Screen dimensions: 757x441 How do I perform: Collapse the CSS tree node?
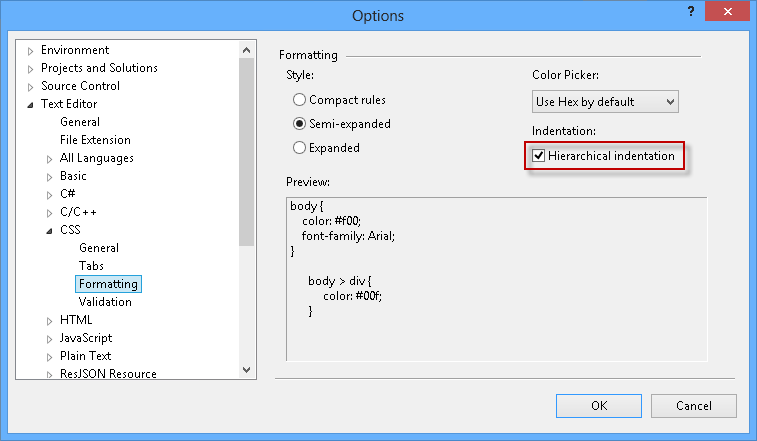click(x=50, y=231)
